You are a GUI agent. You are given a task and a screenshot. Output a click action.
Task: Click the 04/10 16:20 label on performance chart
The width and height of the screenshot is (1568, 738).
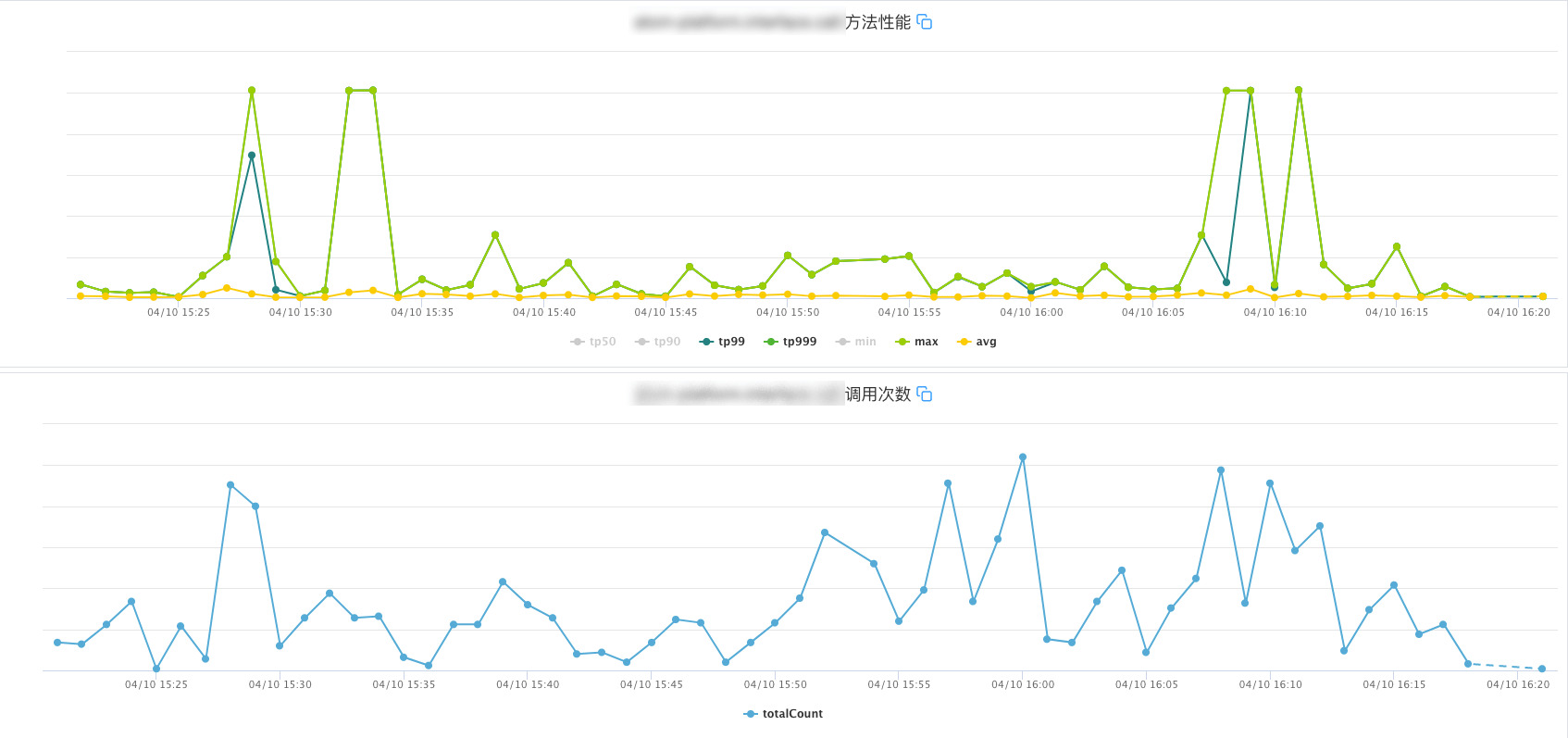point(1519,312)
